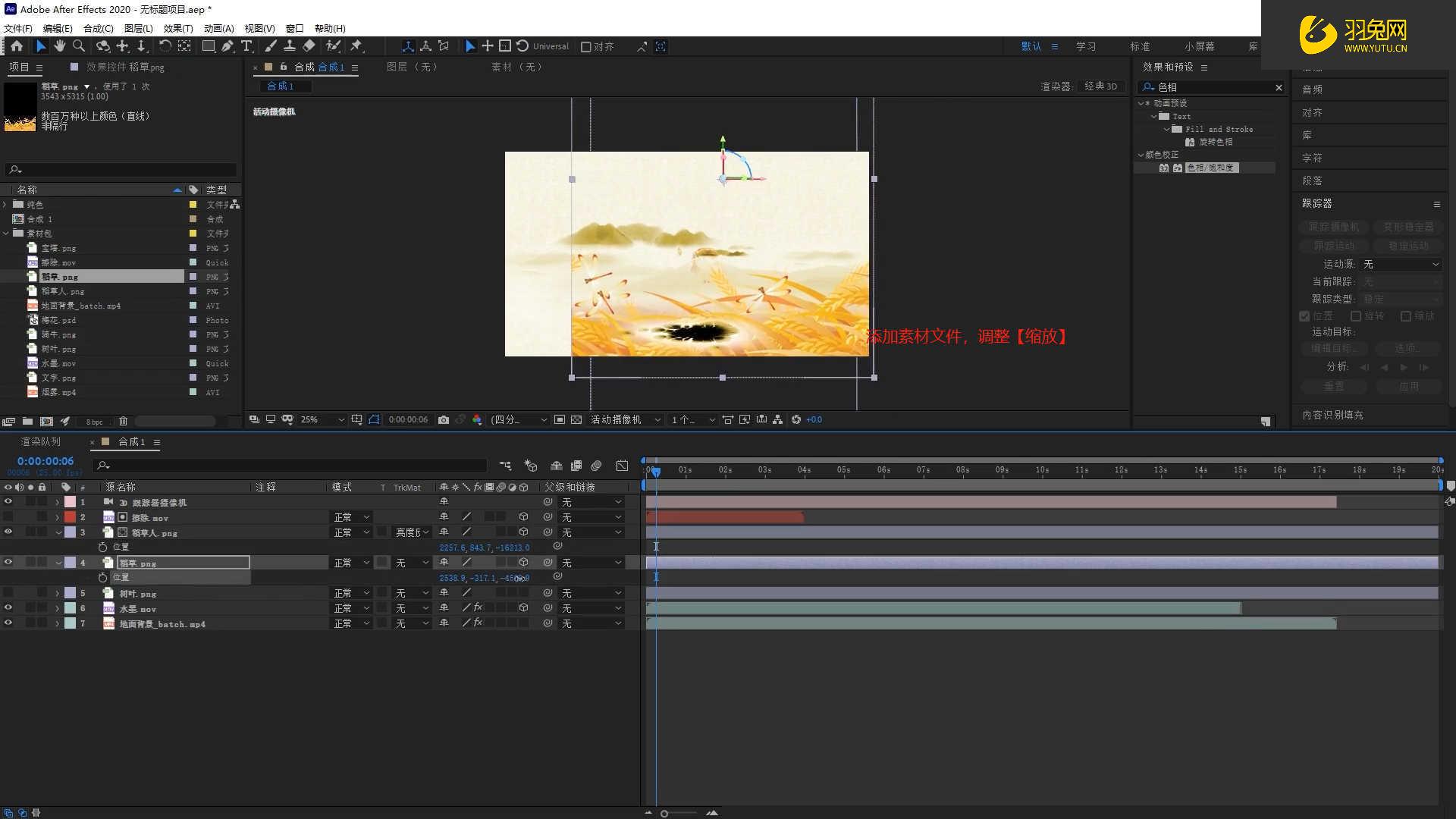
Task: Select the Clone Stamp tool
Action: click(289, 46)
